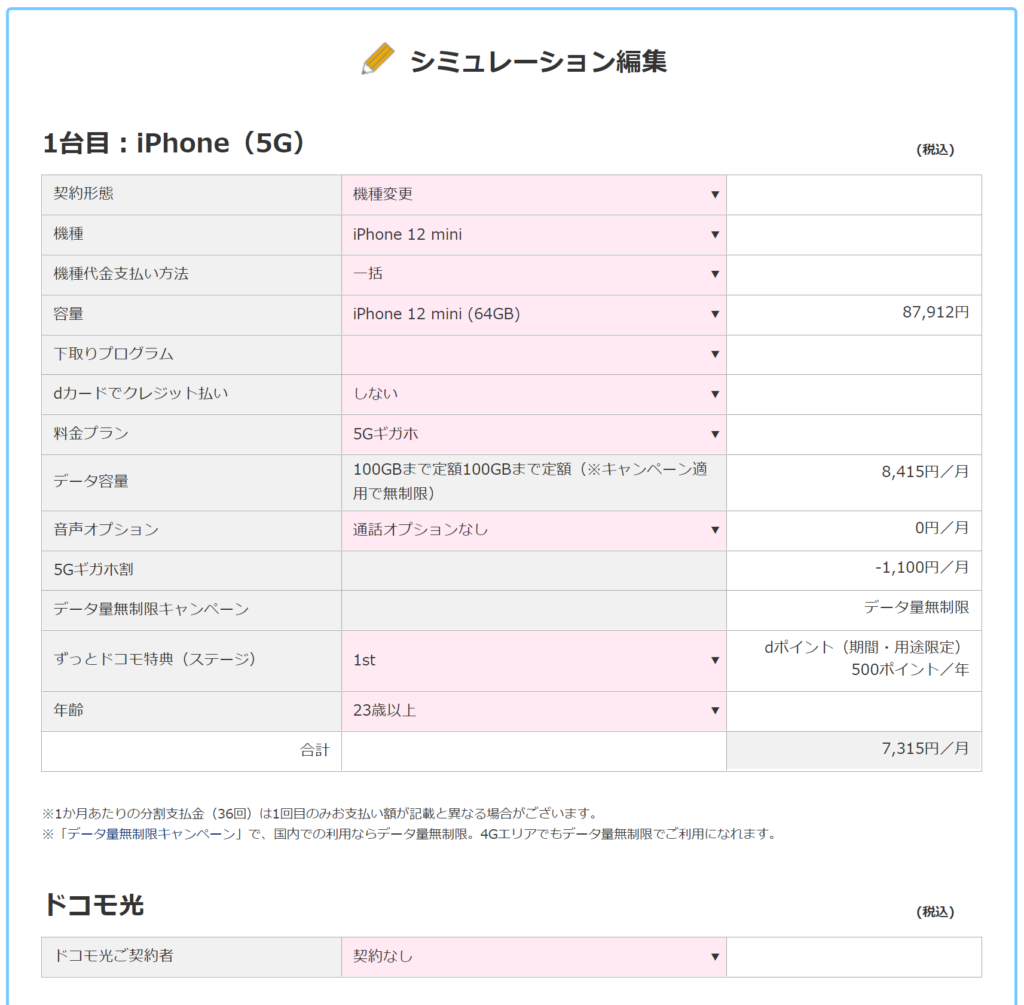Click the シミュレーション編集 heading text
This screenshot has width=1024, height=1005.
(538, 61)
